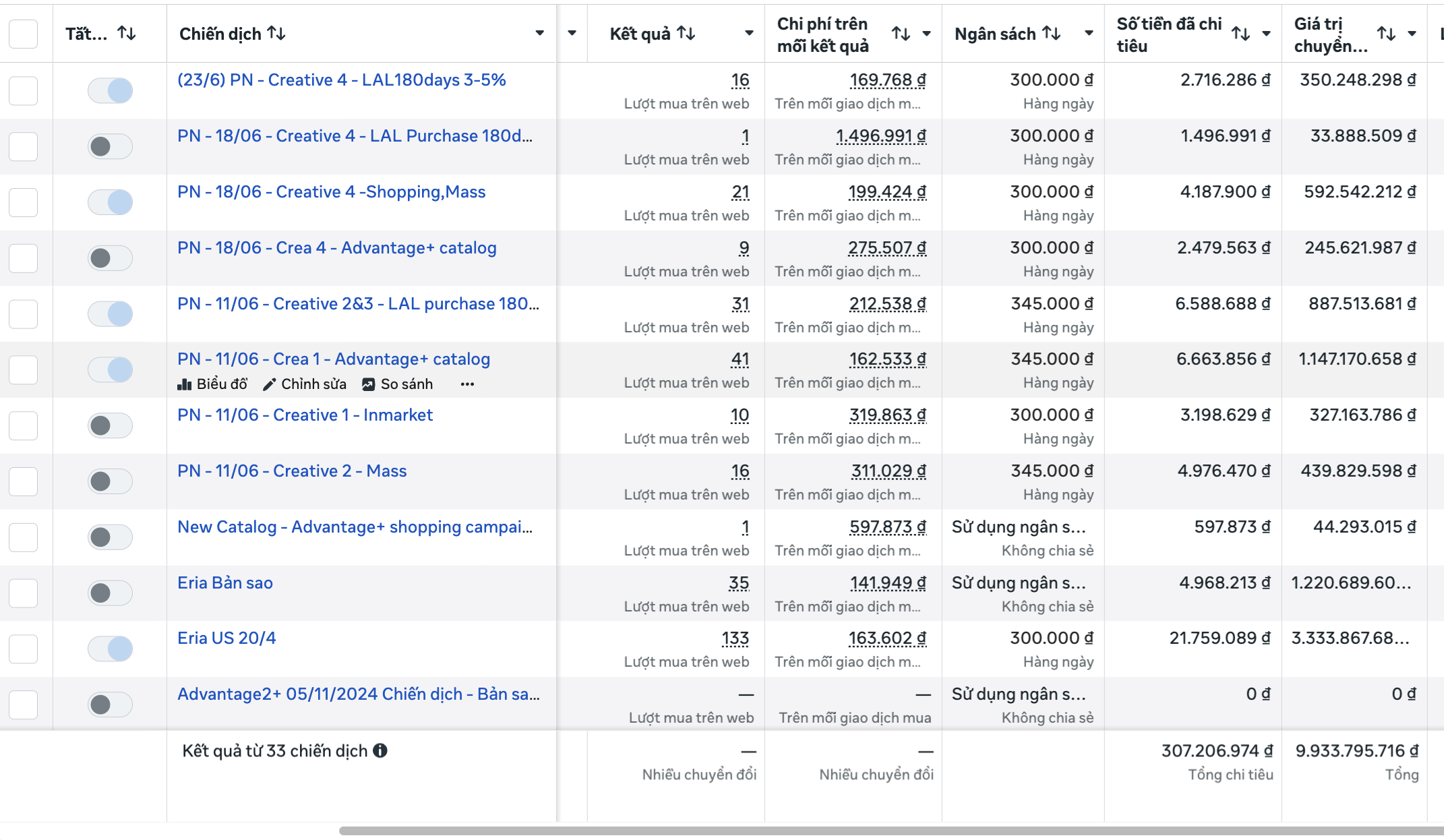1444x840 pixels.
Task: Check box for (23/6) PN Creative 4 campaign
Action: (23, 90)
